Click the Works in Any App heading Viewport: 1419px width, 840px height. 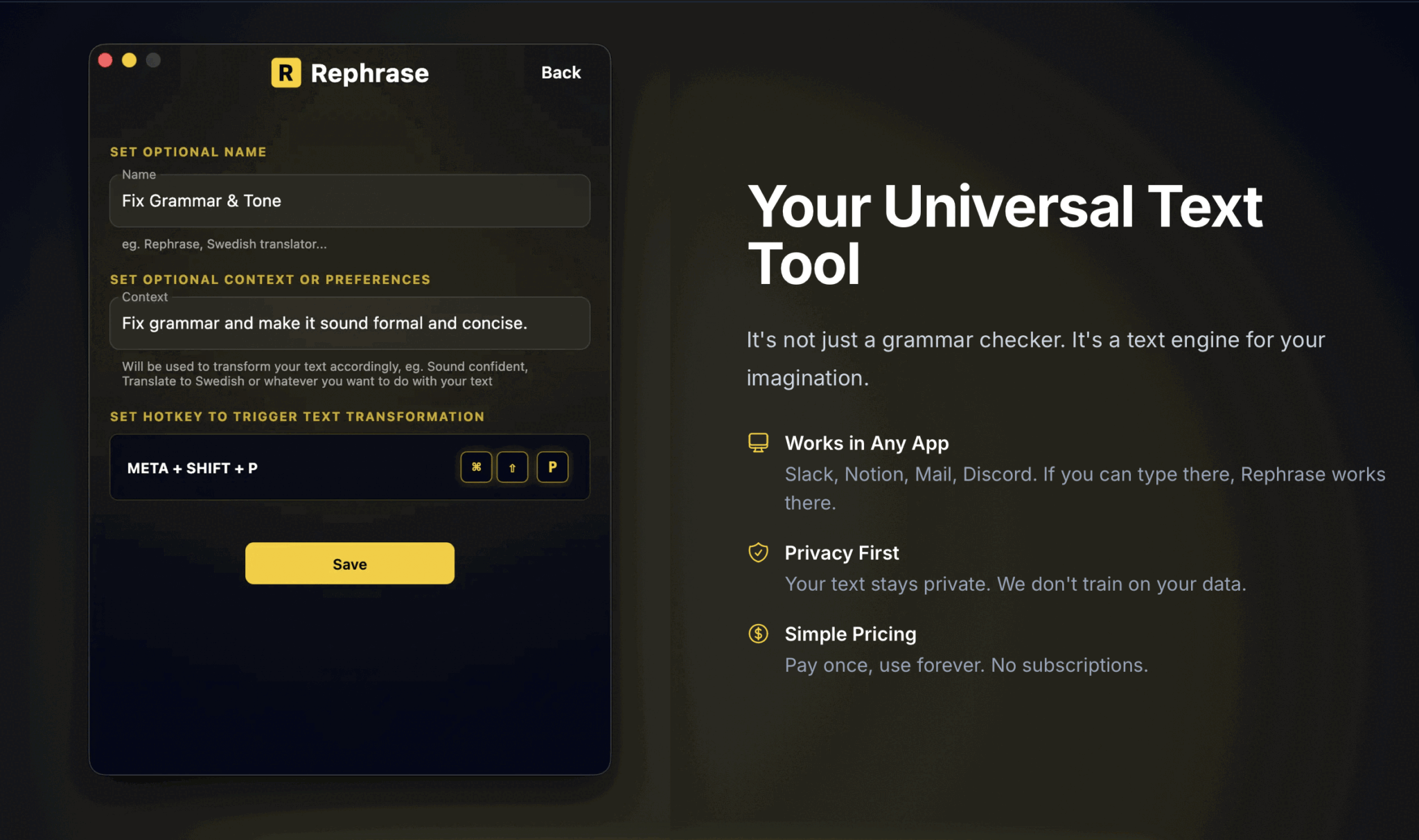click(x=866, y=443)
